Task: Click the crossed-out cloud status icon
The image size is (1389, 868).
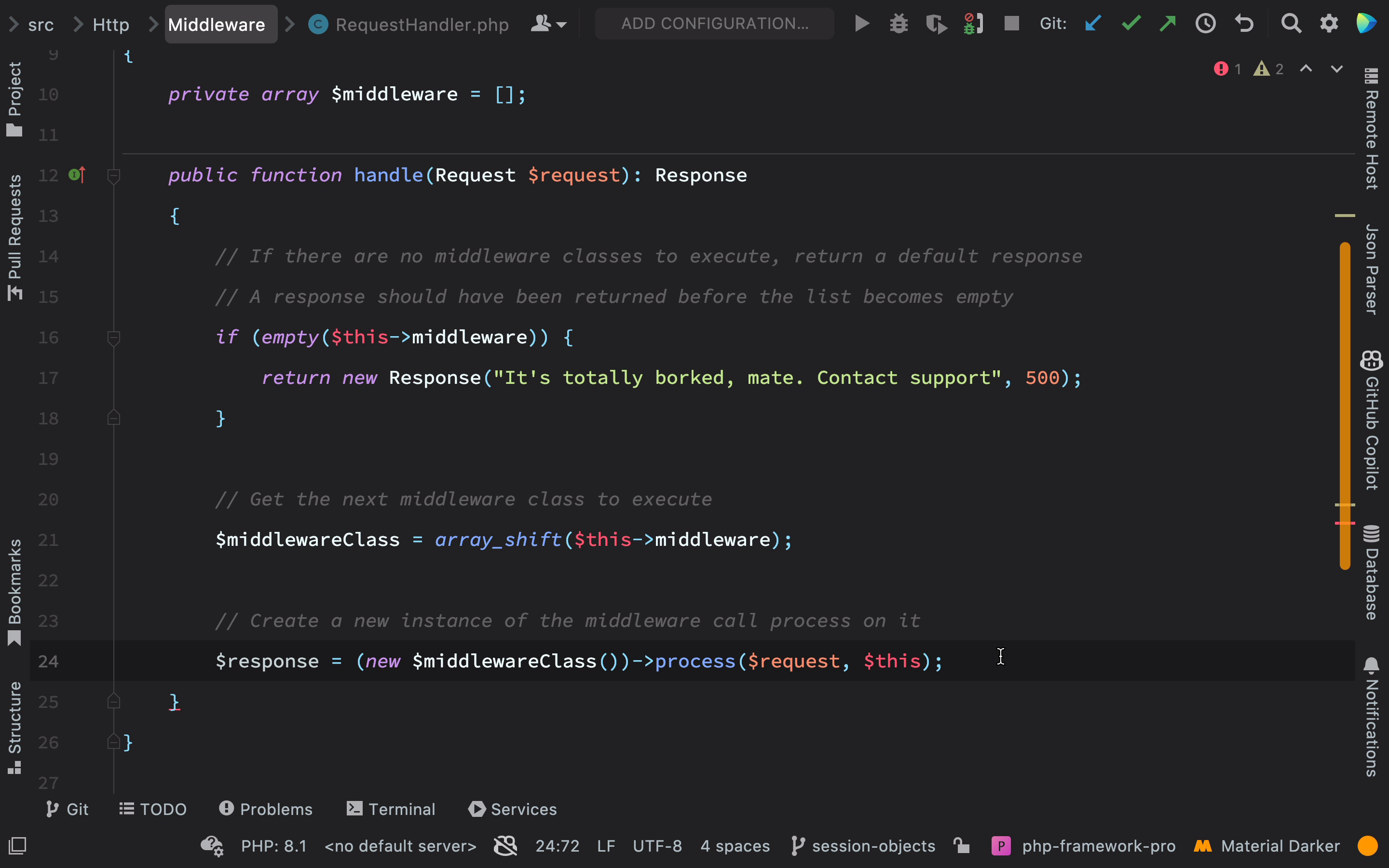Action: point(505,846)
